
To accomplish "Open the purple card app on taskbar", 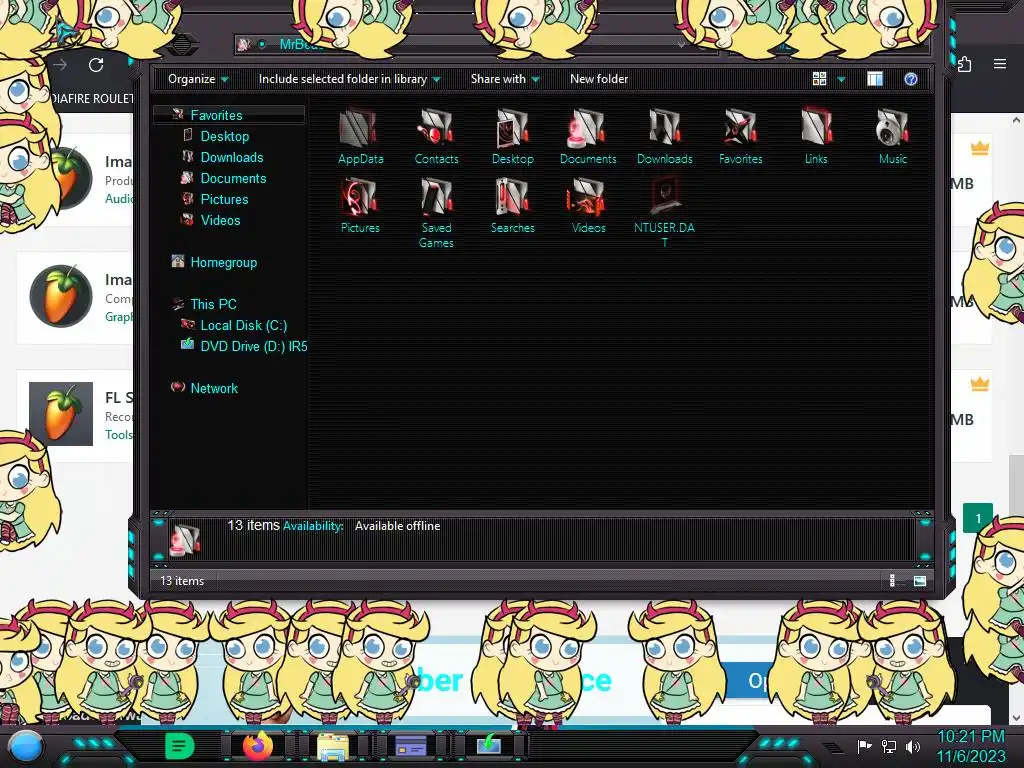I will coord(411,746).
